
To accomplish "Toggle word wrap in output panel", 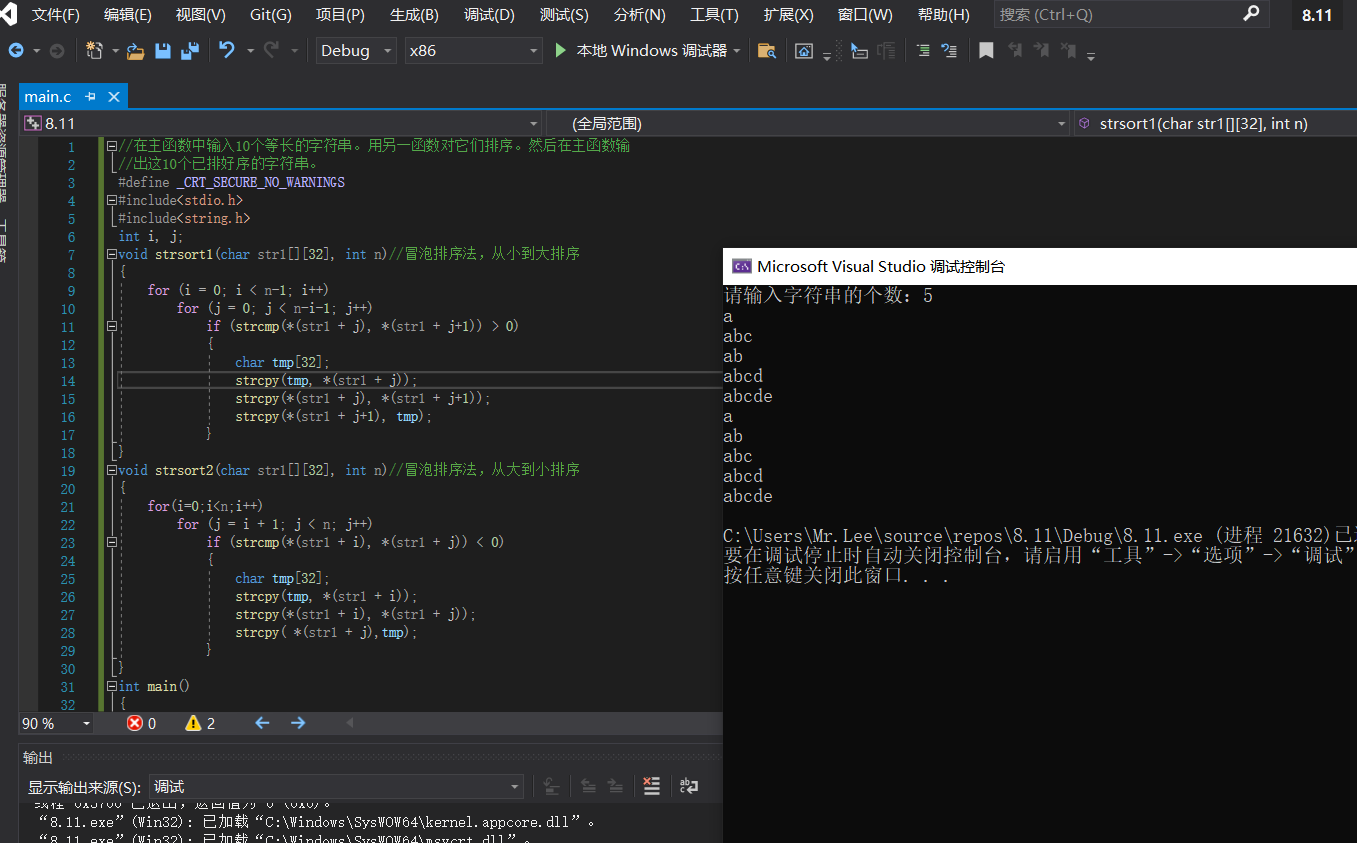I will 688,787.
